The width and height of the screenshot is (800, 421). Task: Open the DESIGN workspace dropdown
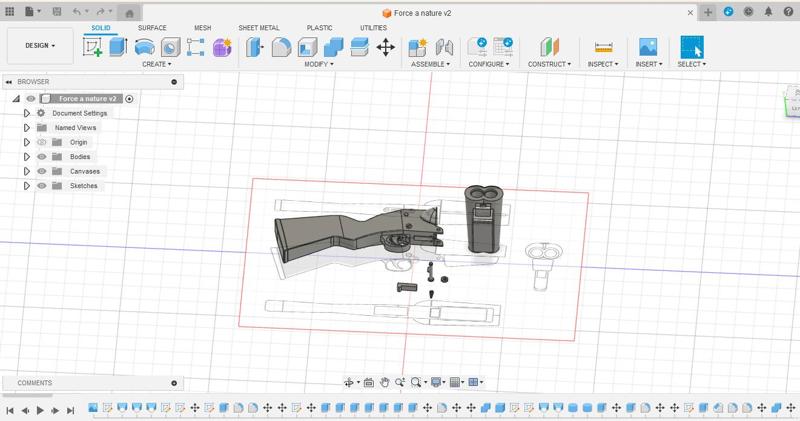[40, 45]
